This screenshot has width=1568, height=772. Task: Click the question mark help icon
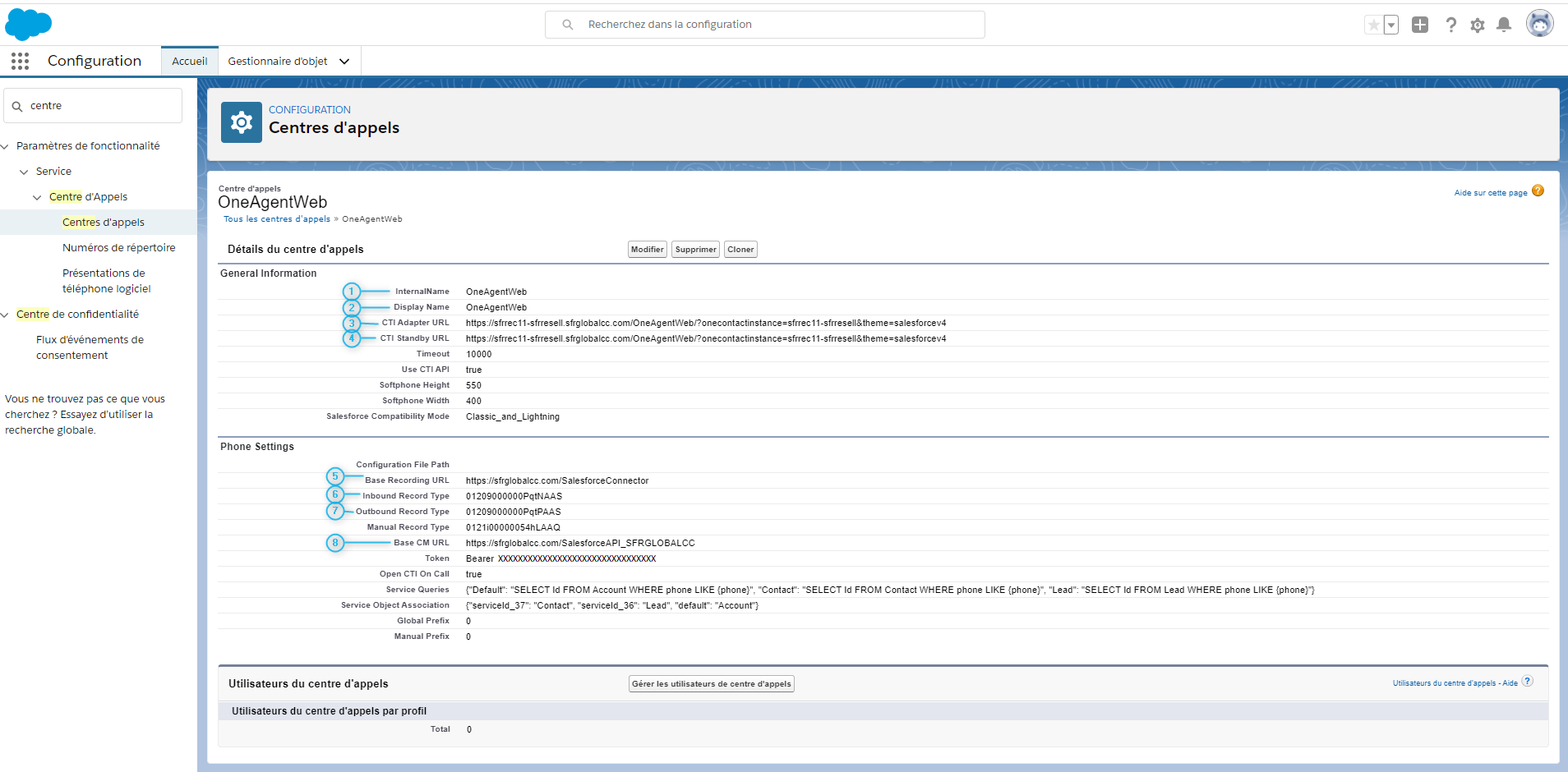1451,25
